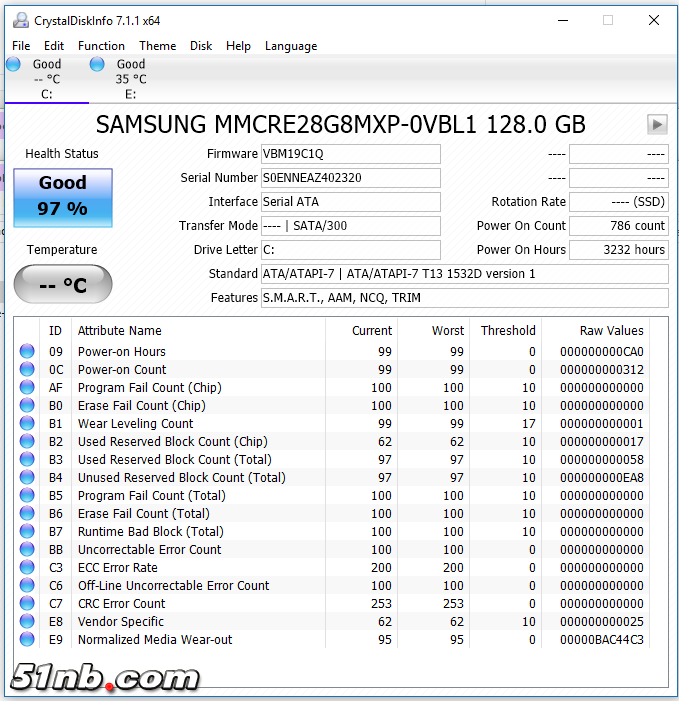Select the E: drive tab
This screenshot has height=701, width=679.
[131, 79]
